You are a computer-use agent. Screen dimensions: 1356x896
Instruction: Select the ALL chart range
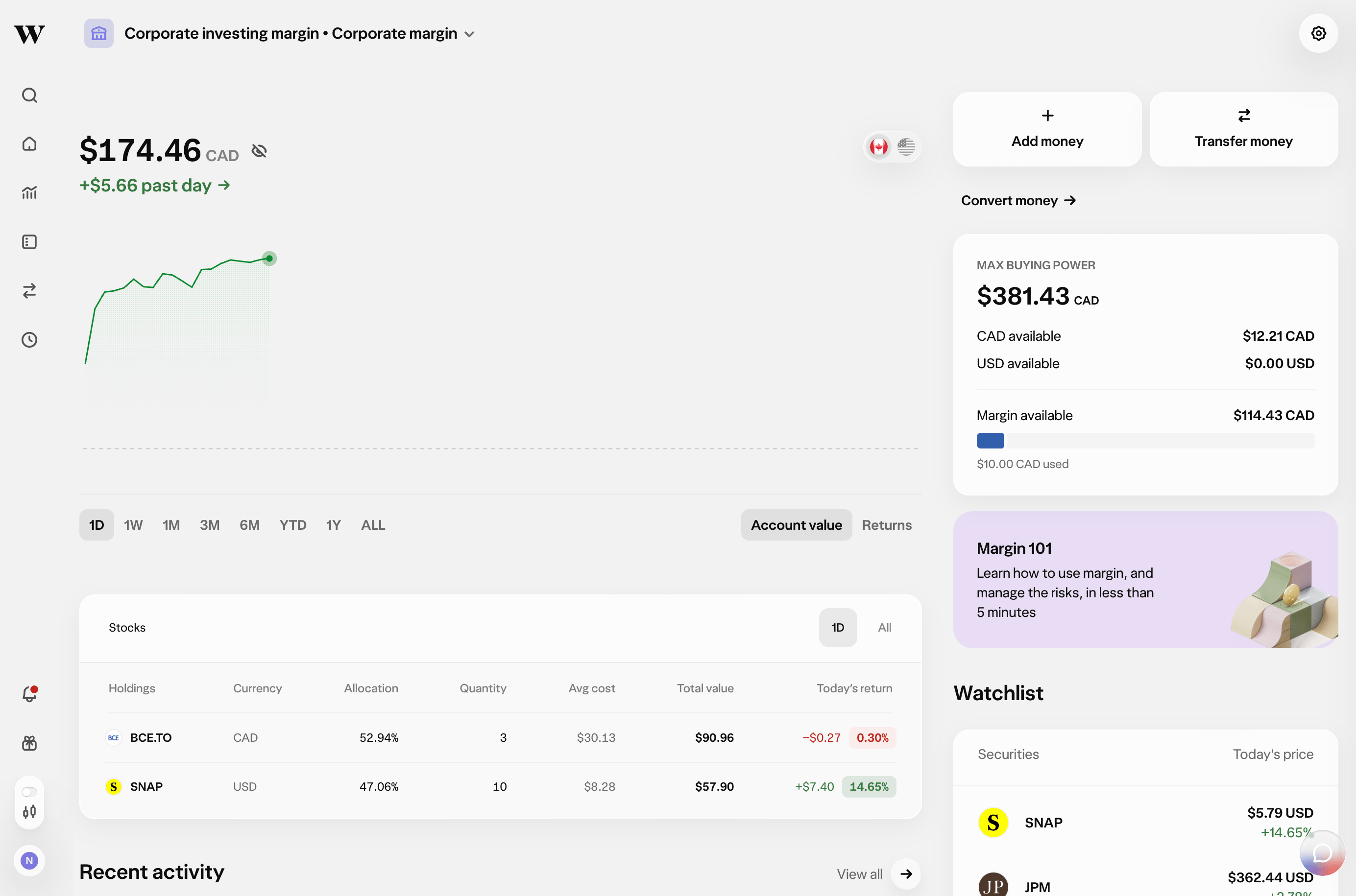pos(373,524)
